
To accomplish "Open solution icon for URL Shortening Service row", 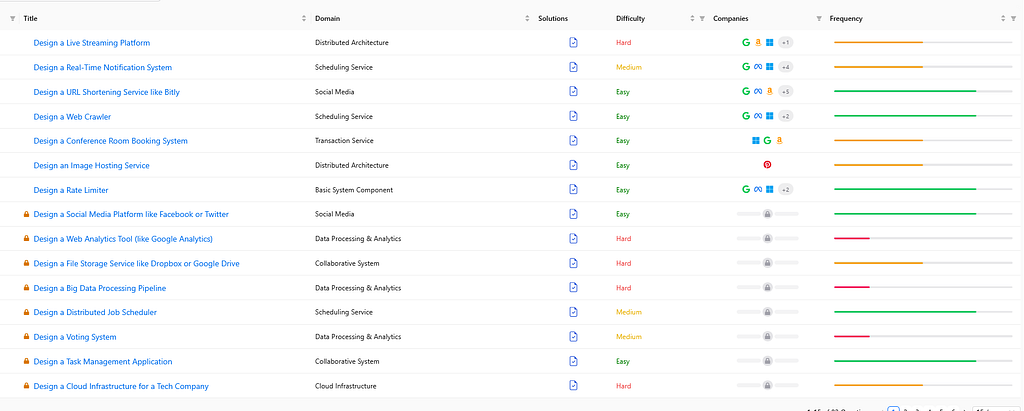I will click(573, 92).
